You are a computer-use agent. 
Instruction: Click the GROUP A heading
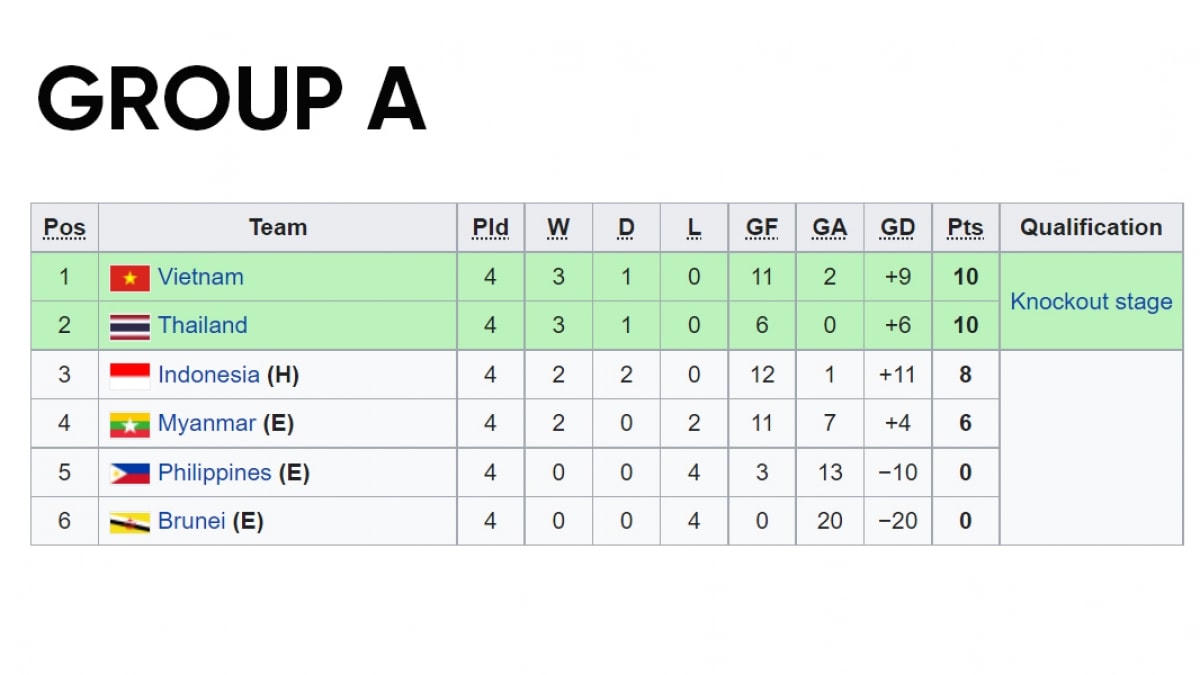[232, 98]
